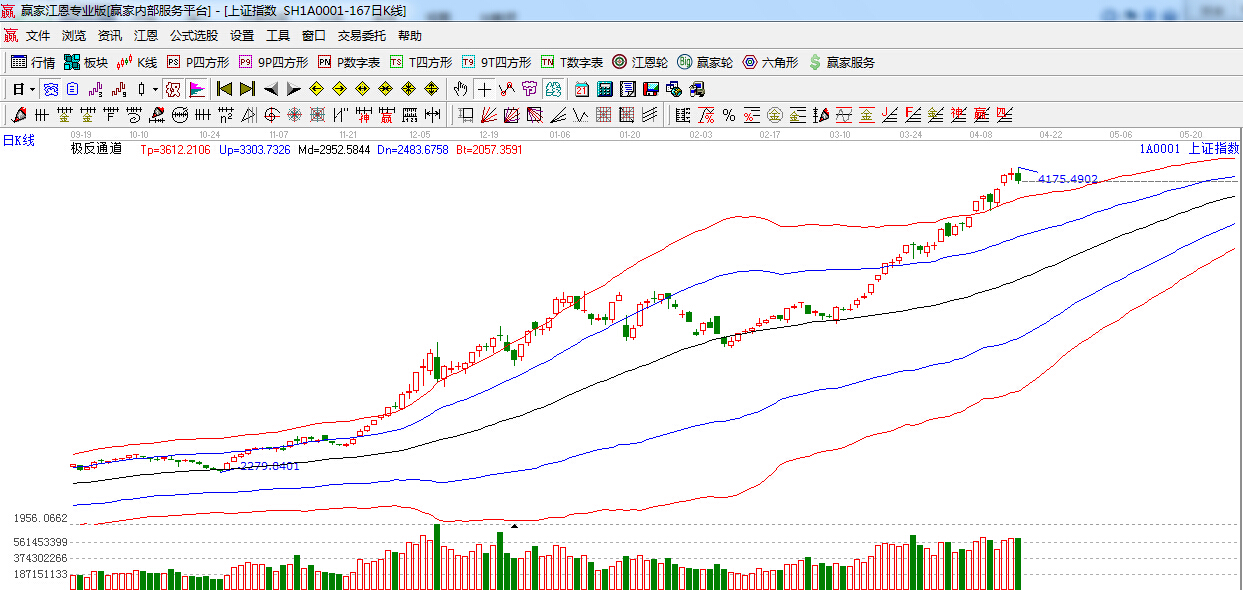Jump to first bar with skip-back arrow
This screenshot has width=1243, height=590.
[224, 89]
